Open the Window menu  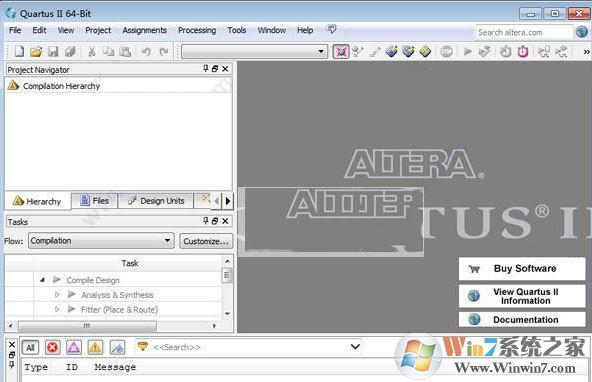271,30
